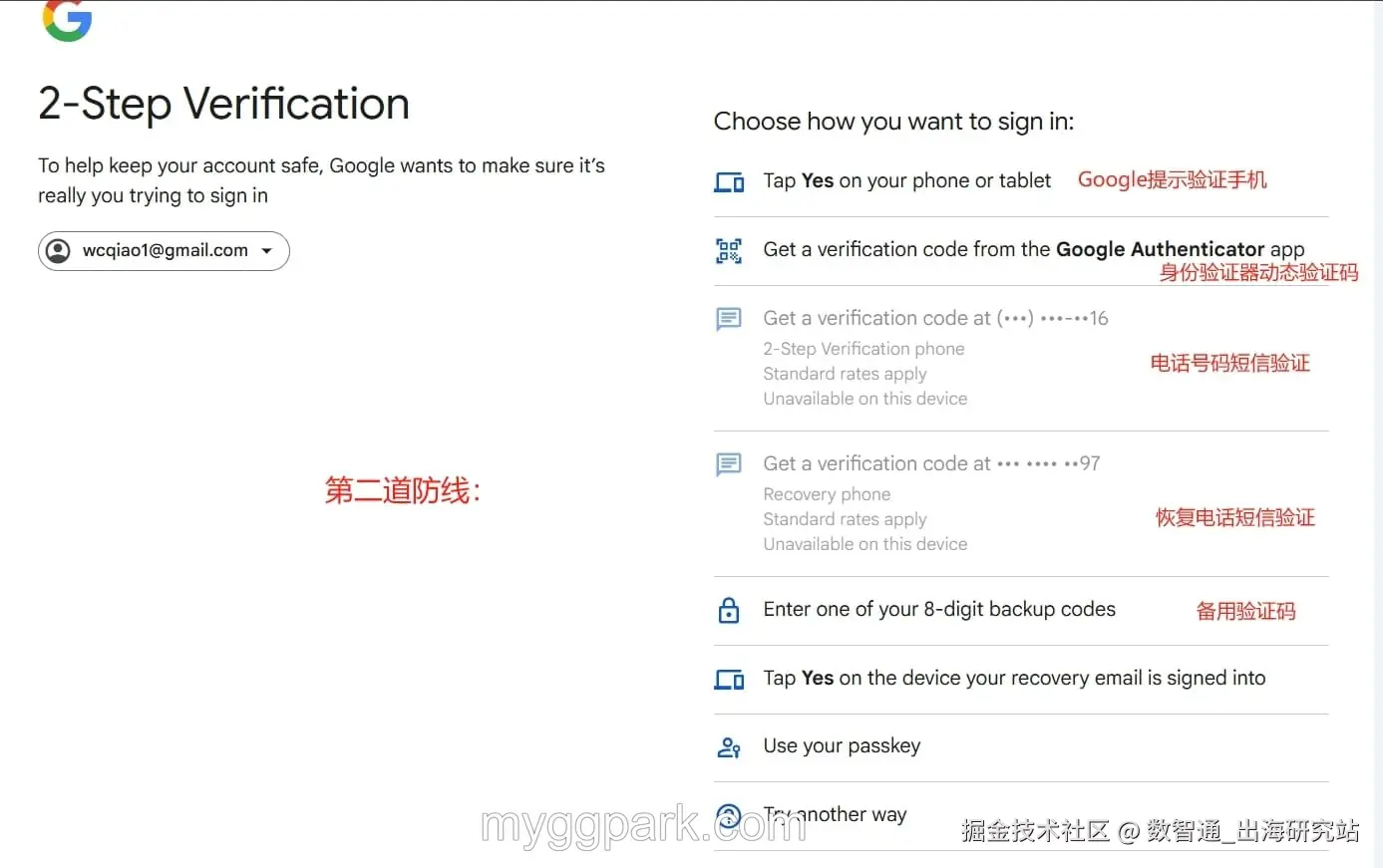The image size is (1383, 868).
Task: Click the 2-Step Verification heading
Action: pos(223,105)
